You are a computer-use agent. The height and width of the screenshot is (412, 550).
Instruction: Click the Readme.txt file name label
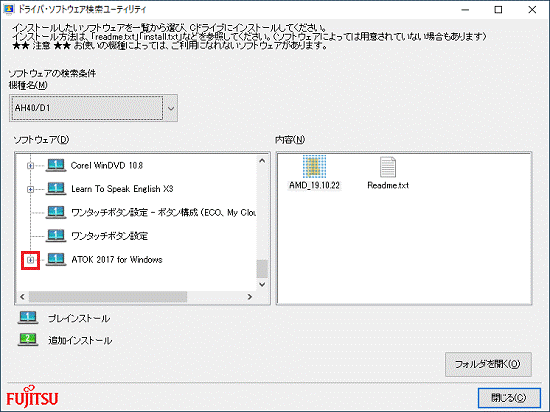[x=388, y=185]
